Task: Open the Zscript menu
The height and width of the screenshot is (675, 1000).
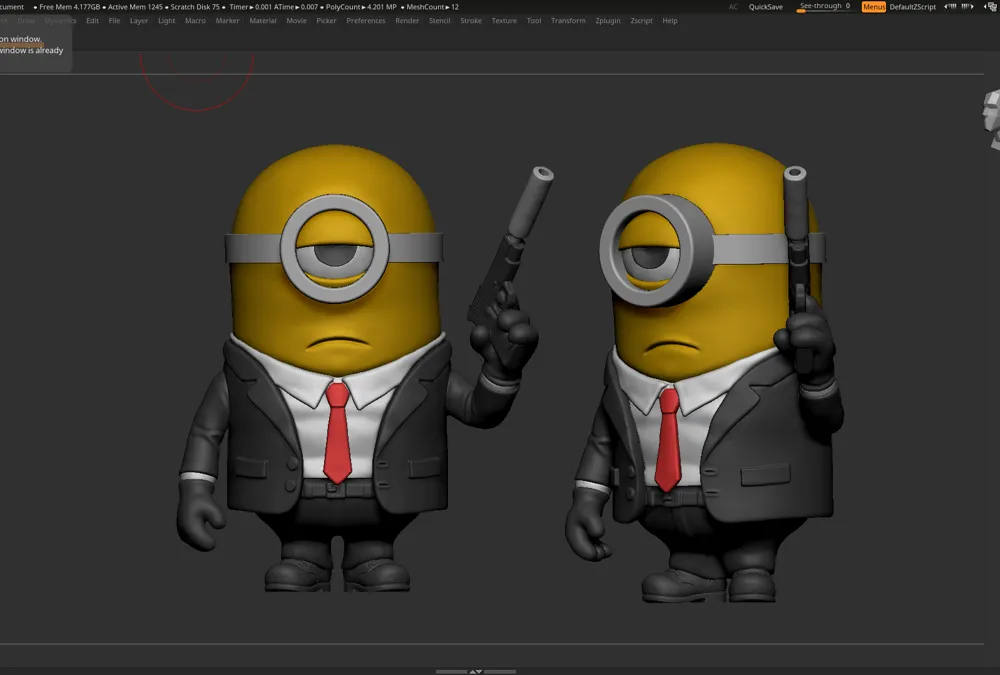Action: tap(641, 20)
